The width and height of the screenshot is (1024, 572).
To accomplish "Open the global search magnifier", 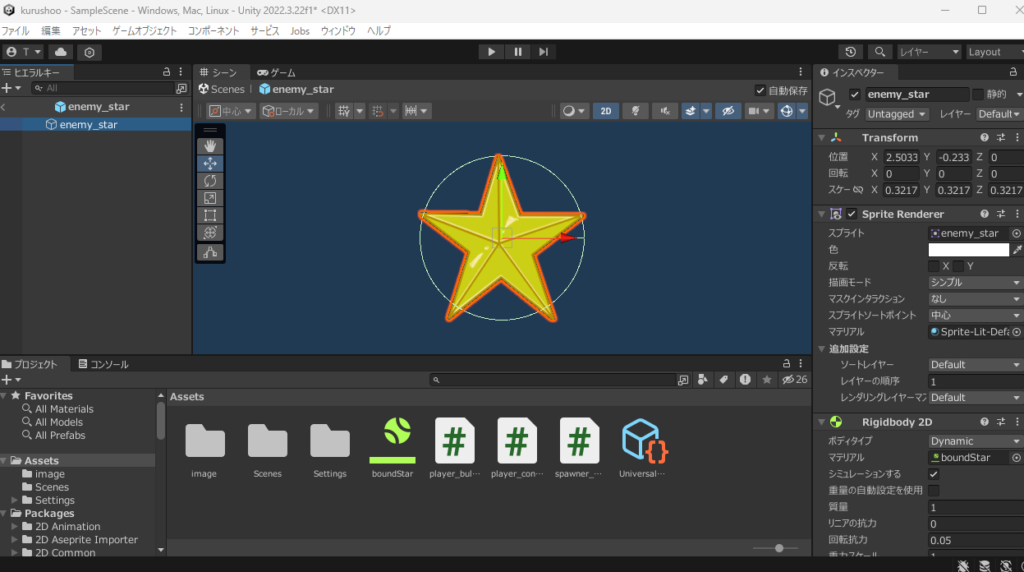I will [x=880, y=52].
